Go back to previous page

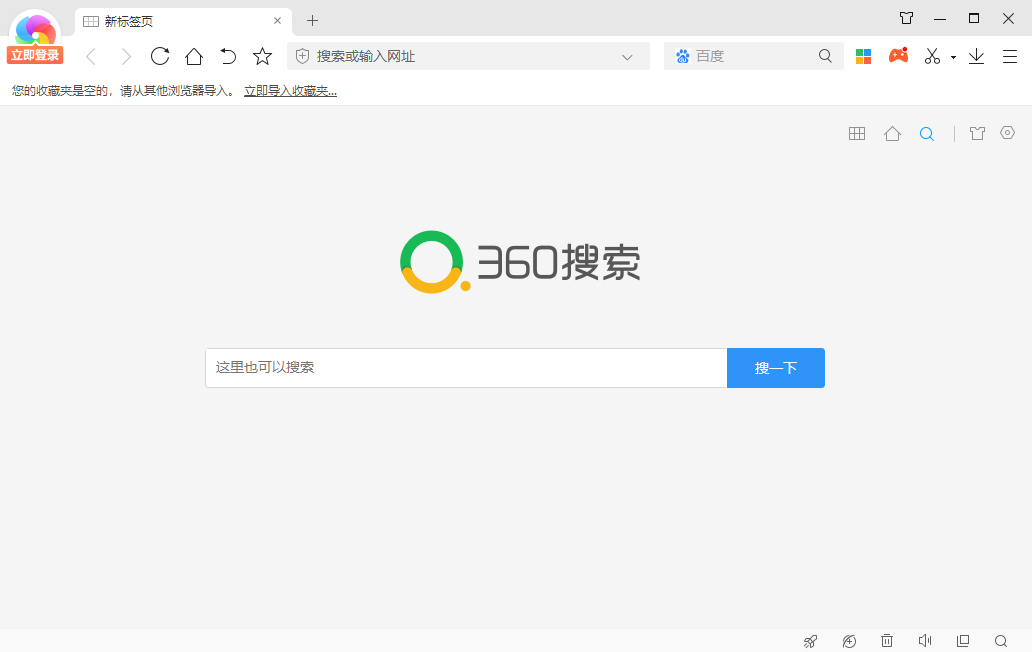click(91, 57)
